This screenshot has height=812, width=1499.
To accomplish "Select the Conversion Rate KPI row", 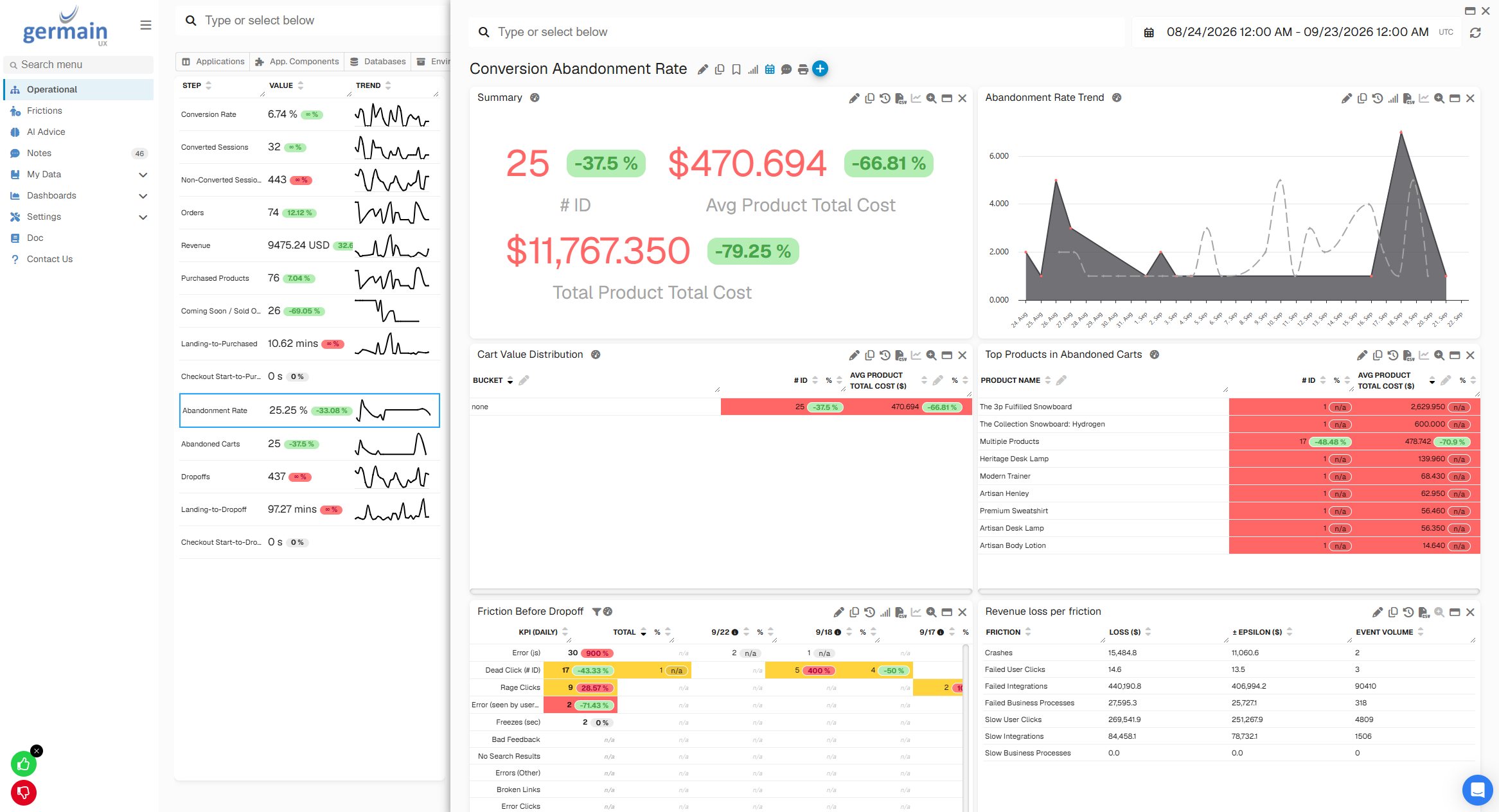I will [x=310, y=114].
